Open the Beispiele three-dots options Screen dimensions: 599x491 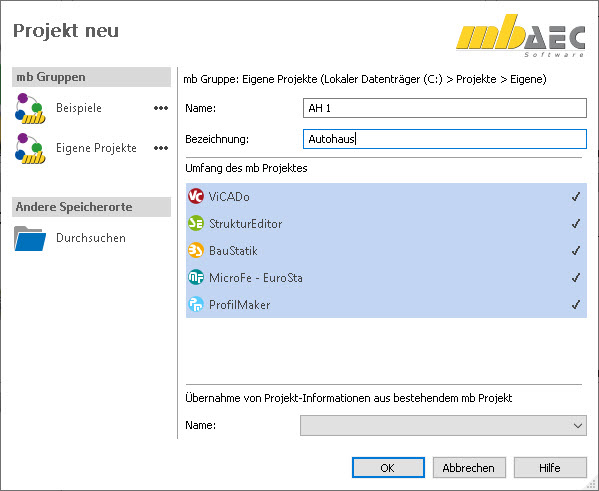(x=161, y=108)
